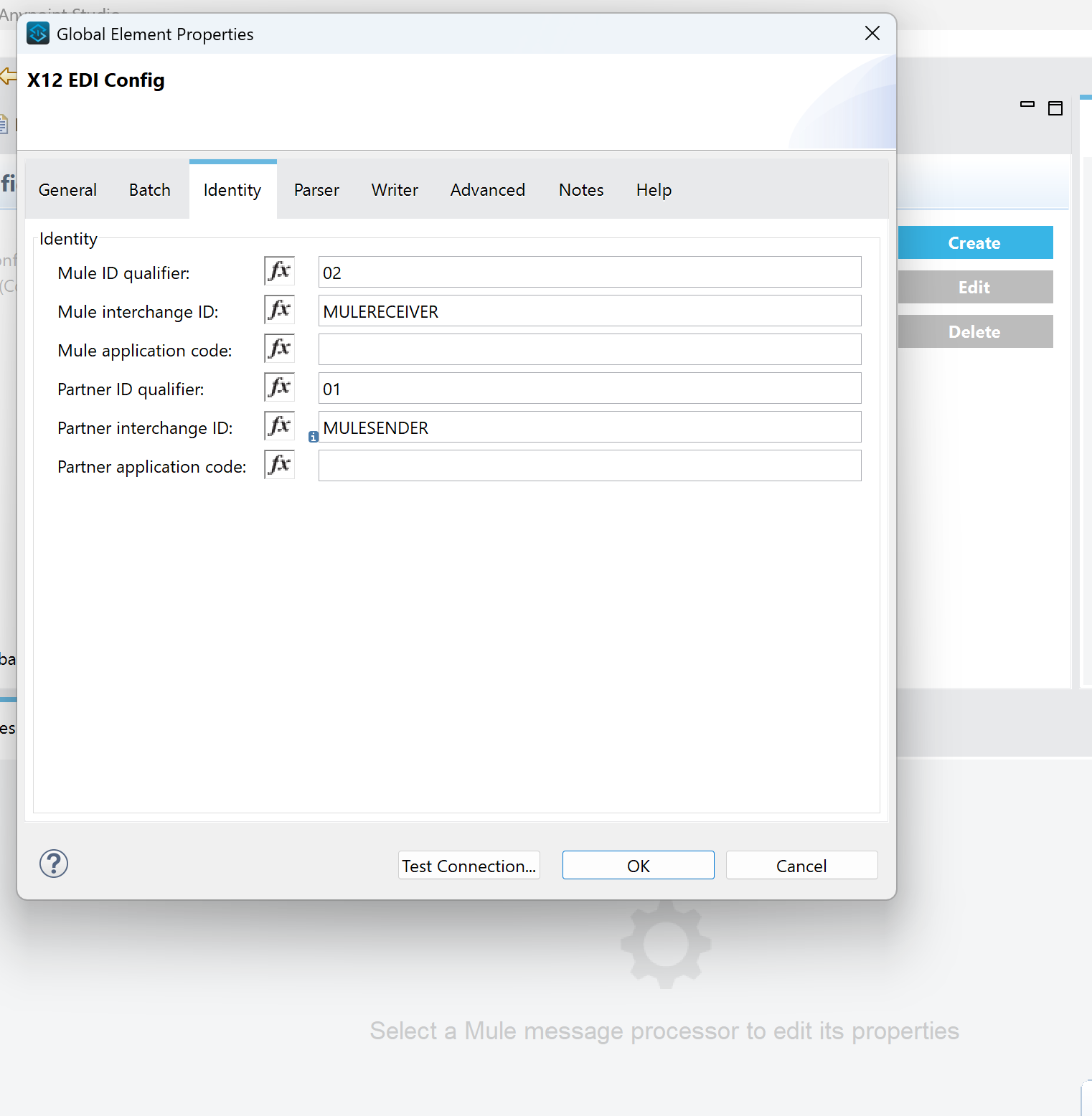The image size is (1092, 1116).
Task: Open expression editor for Partner interchange ID
Action: click(279, 426)
